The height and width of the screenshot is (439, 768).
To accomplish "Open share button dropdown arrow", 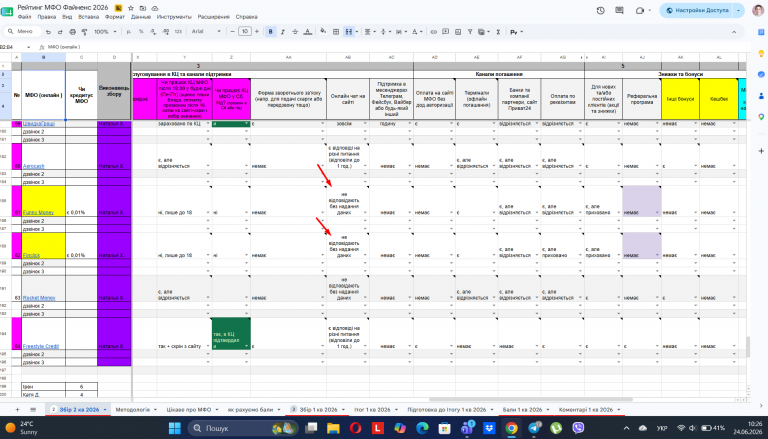I will coord(739,10).
